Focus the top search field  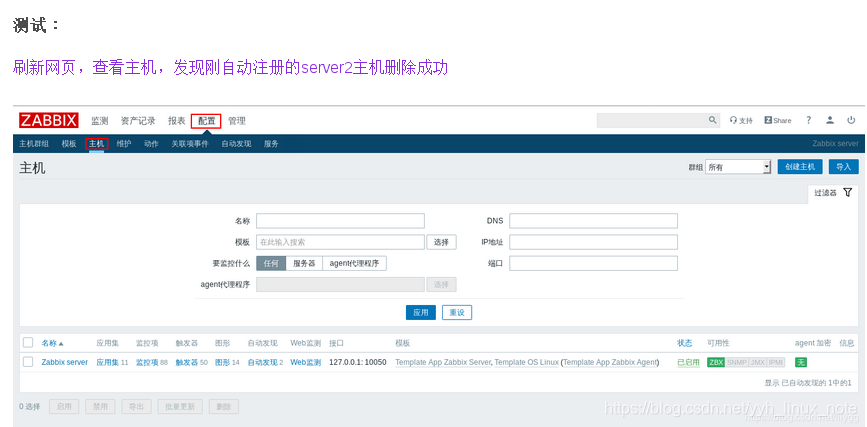coord(651,120)
